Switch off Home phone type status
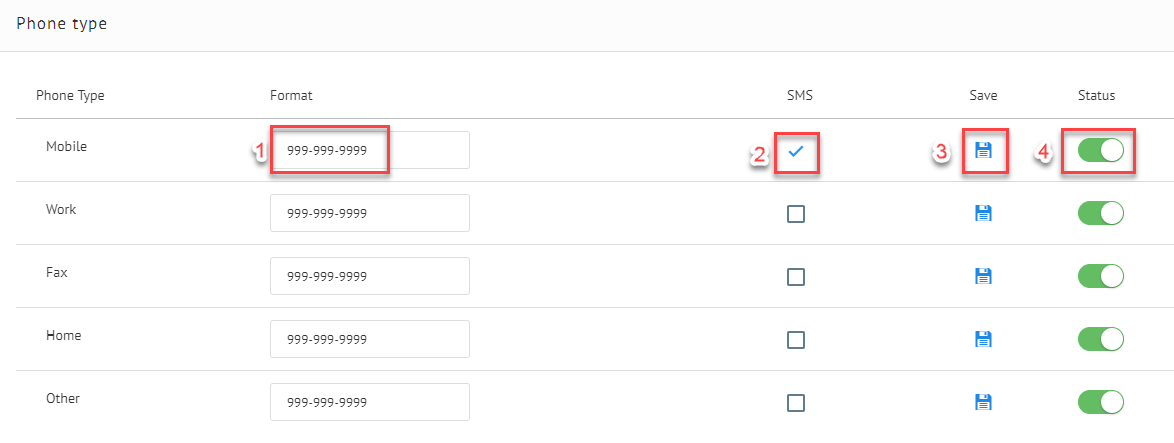Viewport: 1174px width, 443px height. [1101, 339]
